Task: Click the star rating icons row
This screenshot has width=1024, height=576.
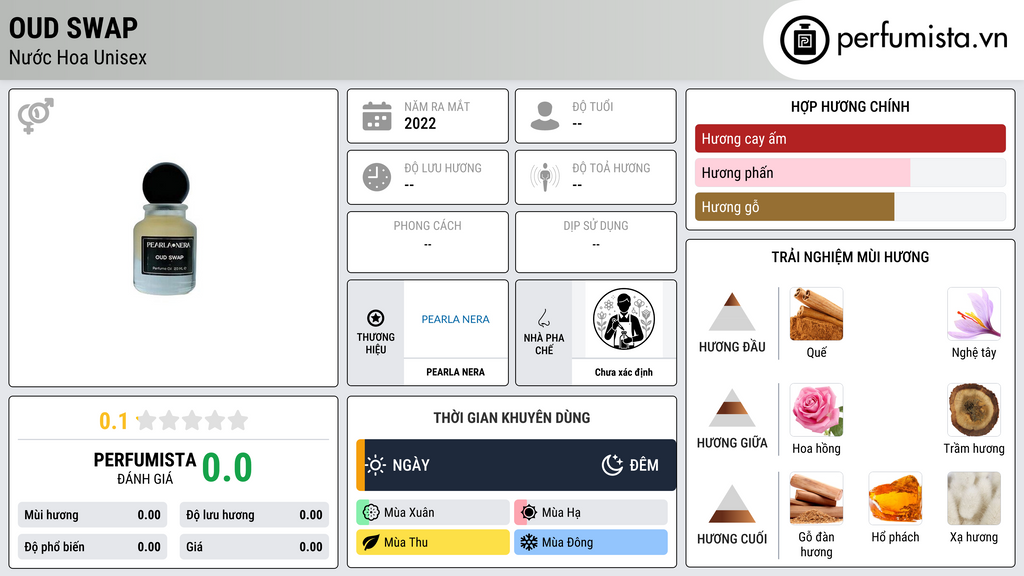Action: (x=192, y=420)
